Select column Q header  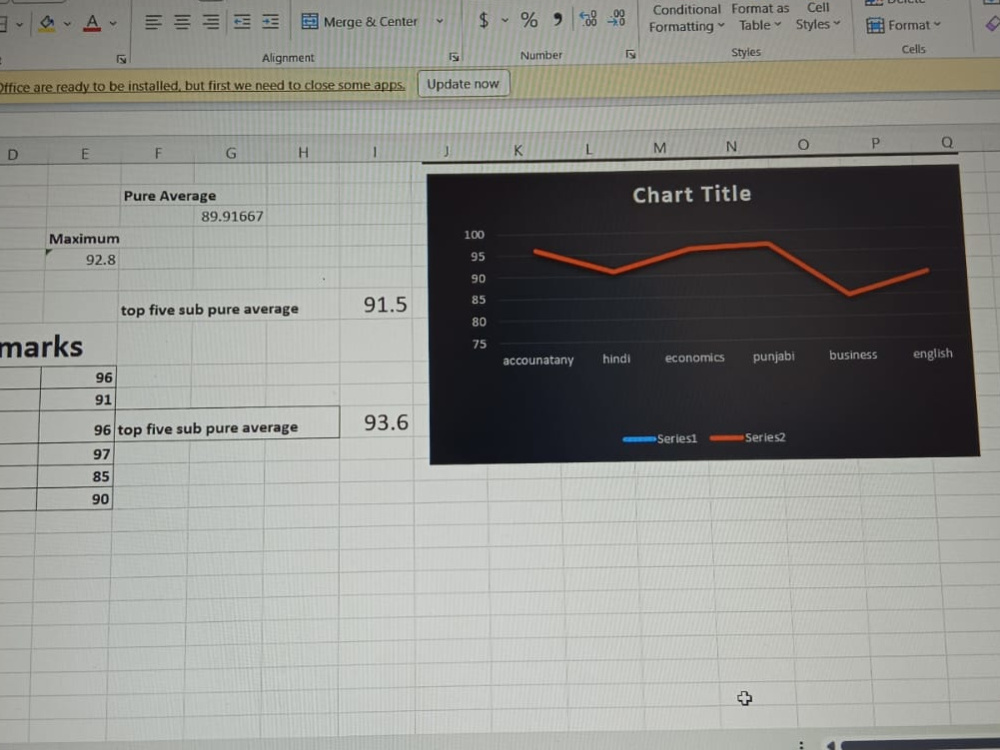click(x=948, y=142)
